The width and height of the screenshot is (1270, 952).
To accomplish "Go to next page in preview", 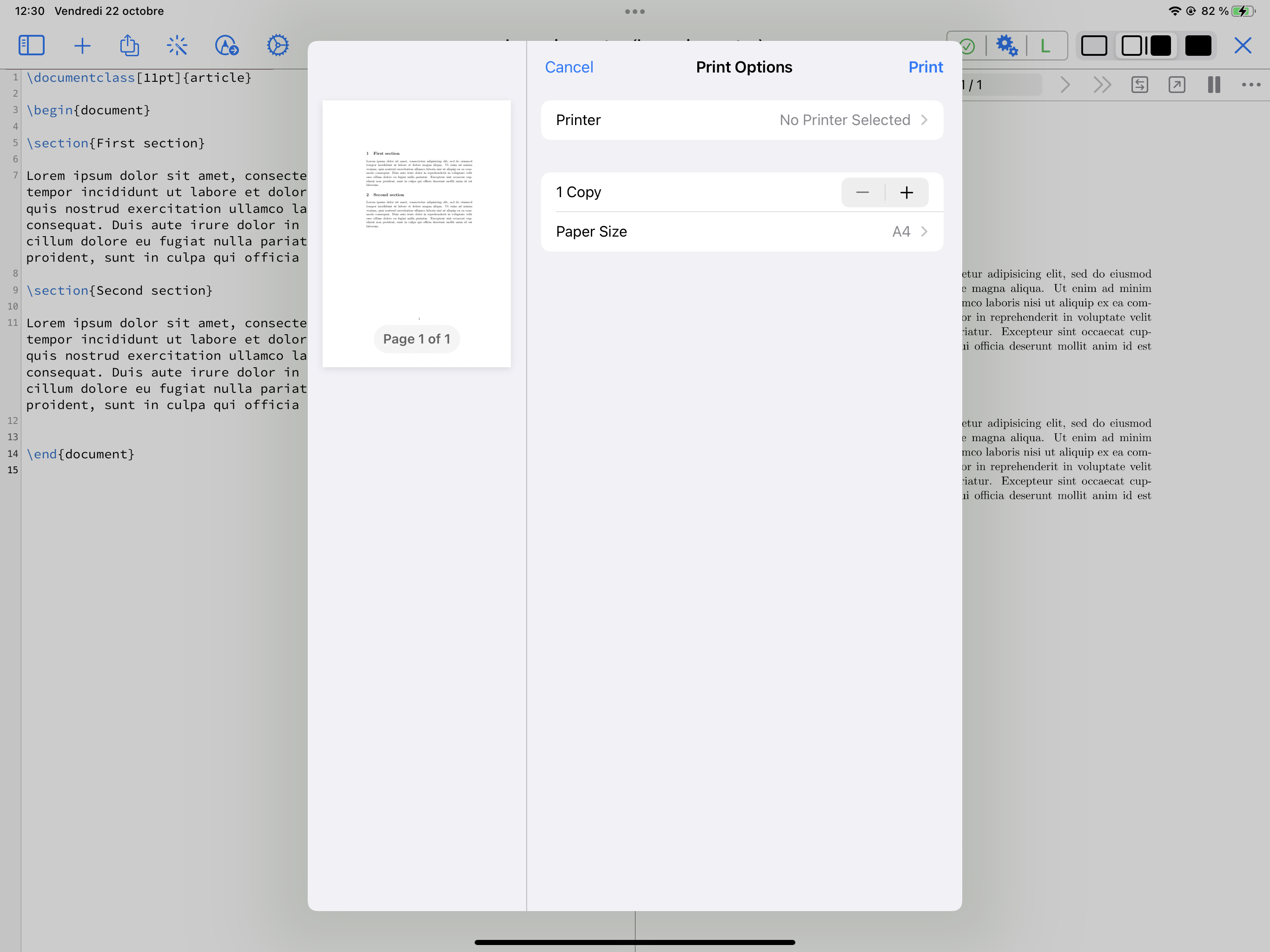I will coord(1065,85).
